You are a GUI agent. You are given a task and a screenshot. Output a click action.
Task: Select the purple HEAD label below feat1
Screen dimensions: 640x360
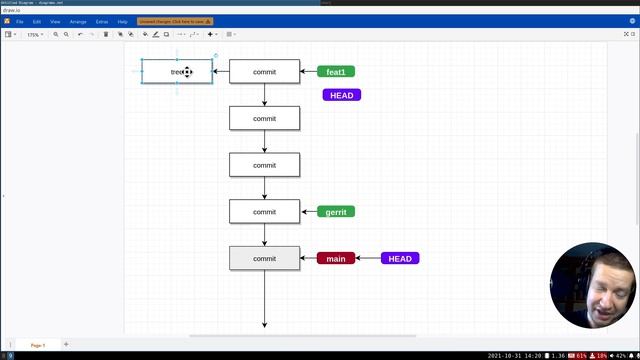coord(342,95)
